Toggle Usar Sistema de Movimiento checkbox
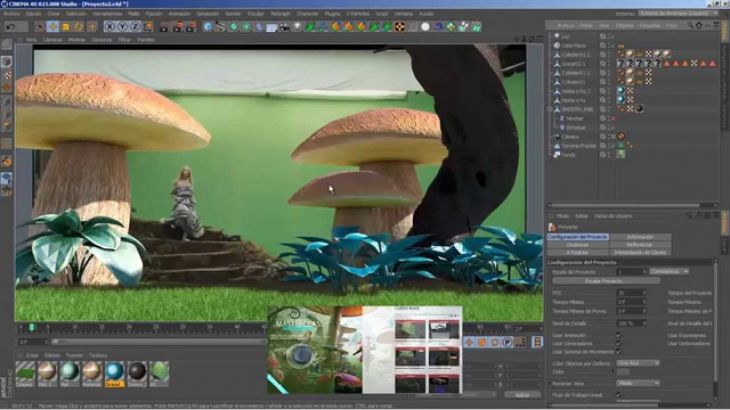Screen dimensions: 730x410 (x=619, y=352)
